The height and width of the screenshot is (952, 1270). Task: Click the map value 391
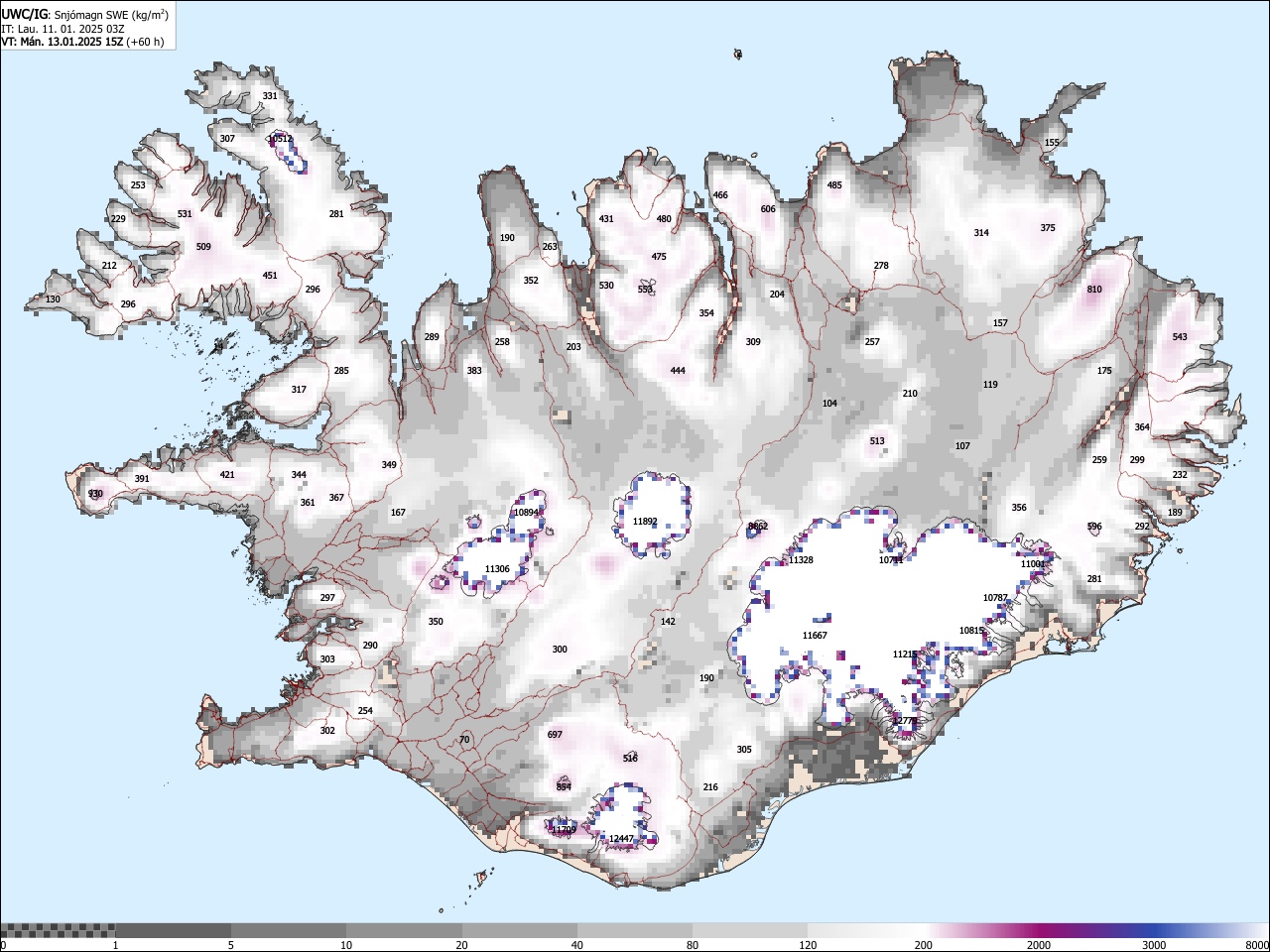(x=142, y=479)
